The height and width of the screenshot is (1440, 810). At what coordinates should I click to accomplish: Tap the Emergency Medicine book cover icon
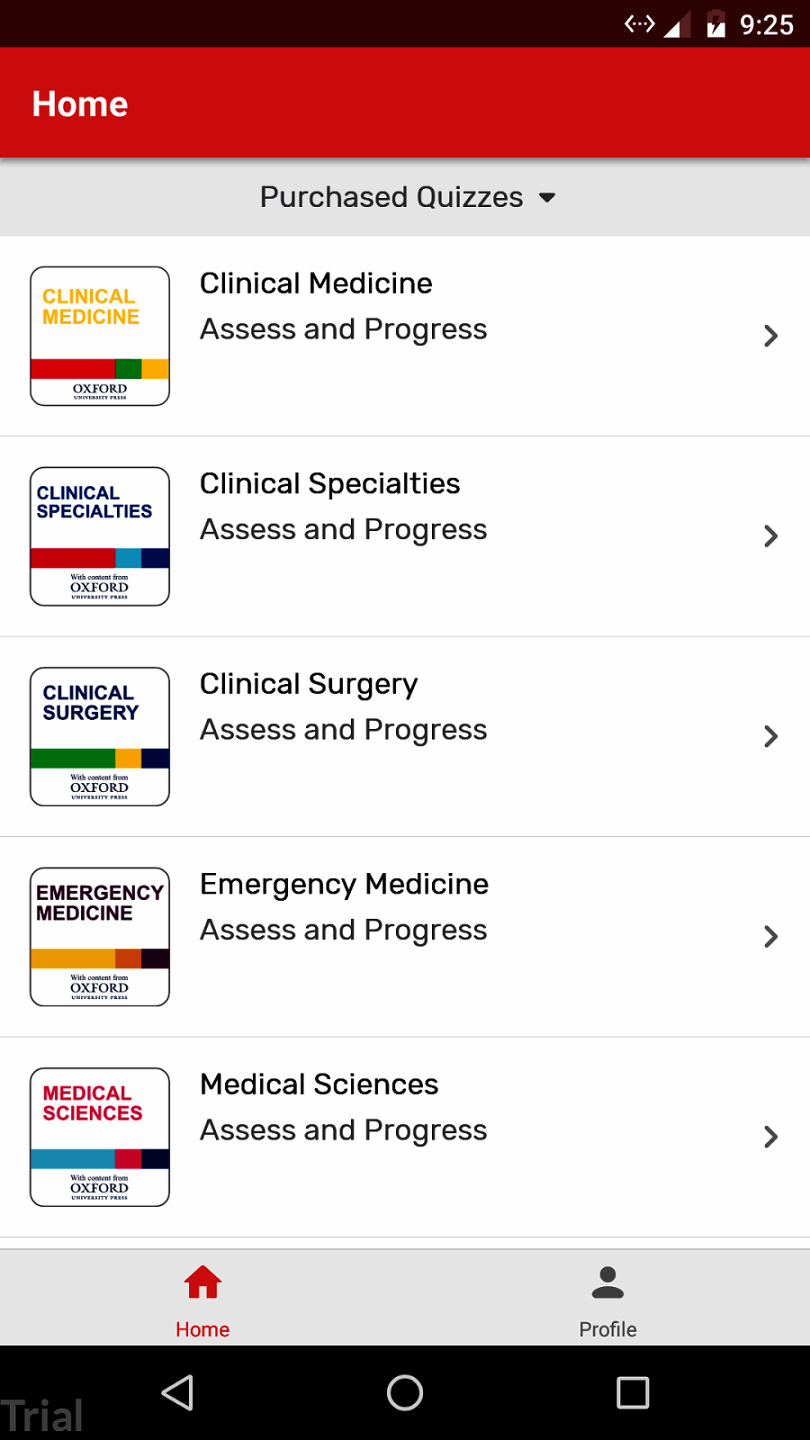point(100,936)
